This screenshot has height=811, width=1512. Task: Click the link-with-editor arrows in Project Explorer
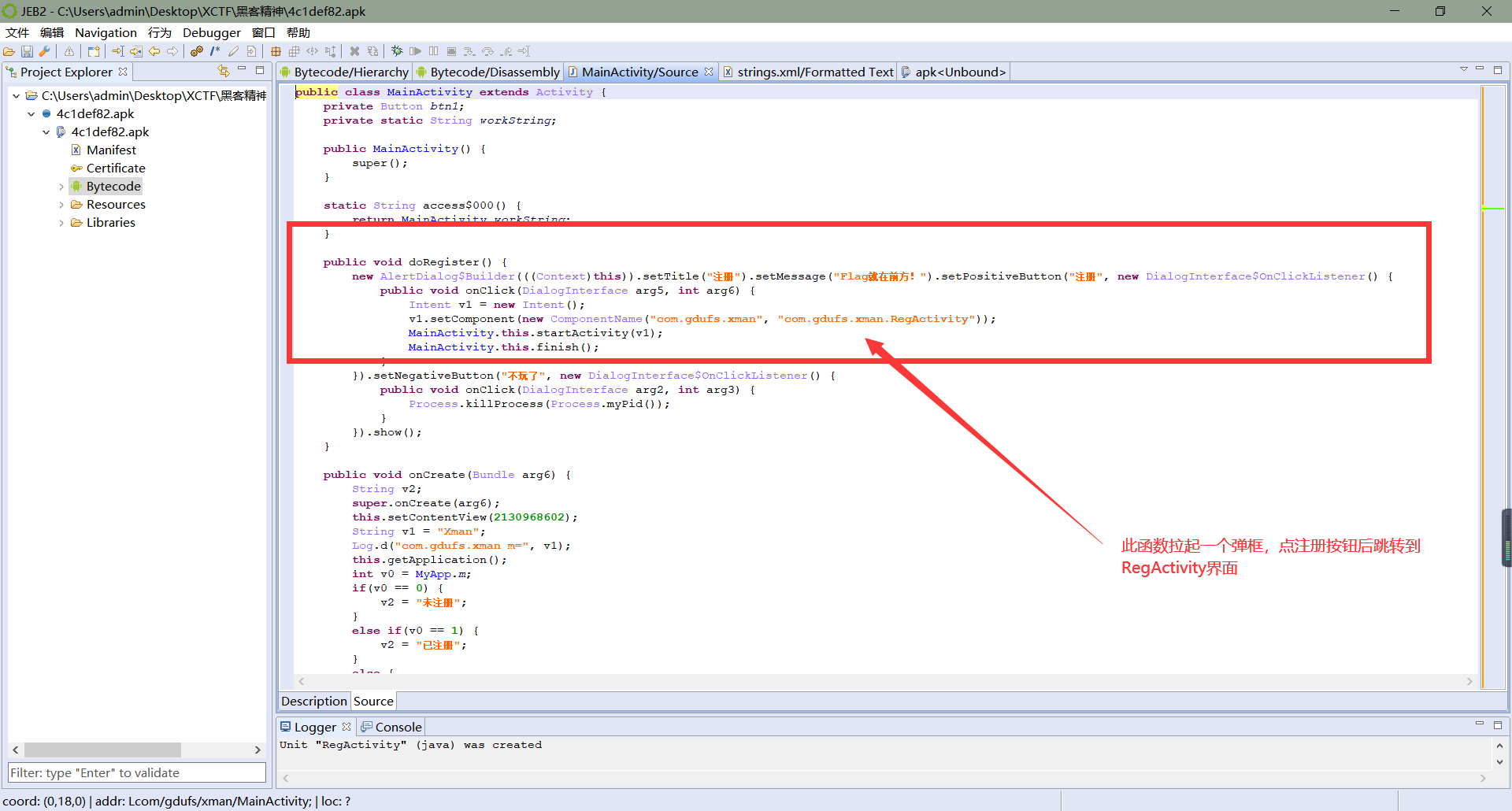(224, 71)
